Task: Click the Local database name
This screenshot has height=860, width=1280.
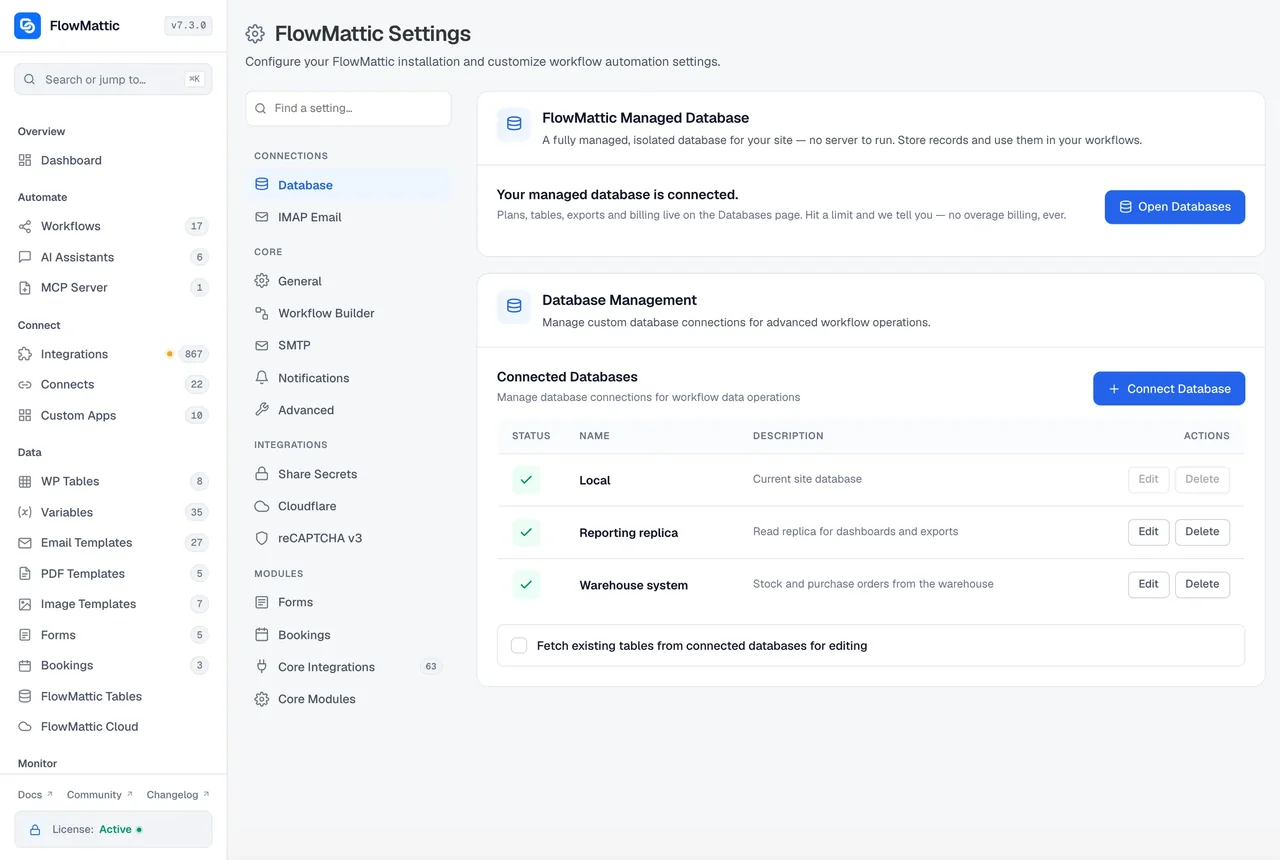Action: pos(595,480)
